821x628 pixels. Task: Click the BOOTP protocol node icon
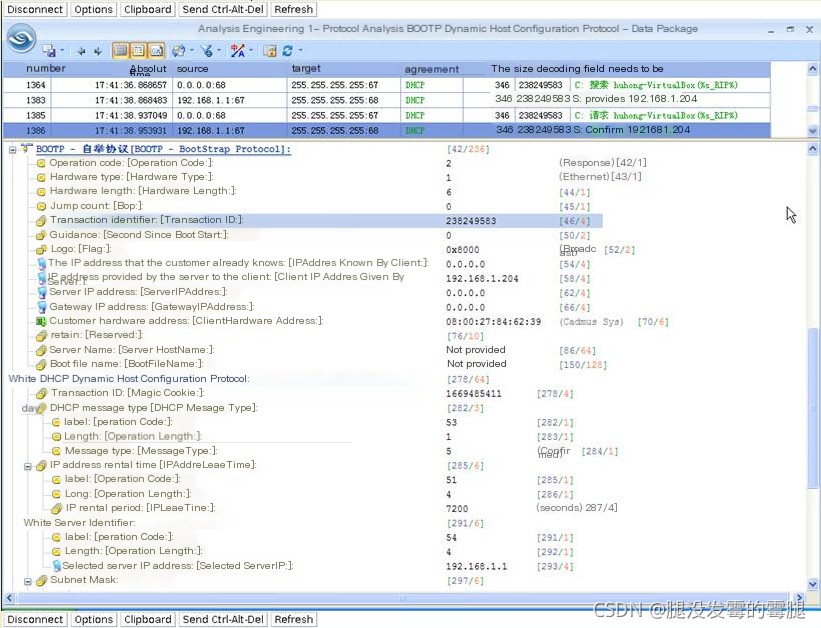pos(27,149)
